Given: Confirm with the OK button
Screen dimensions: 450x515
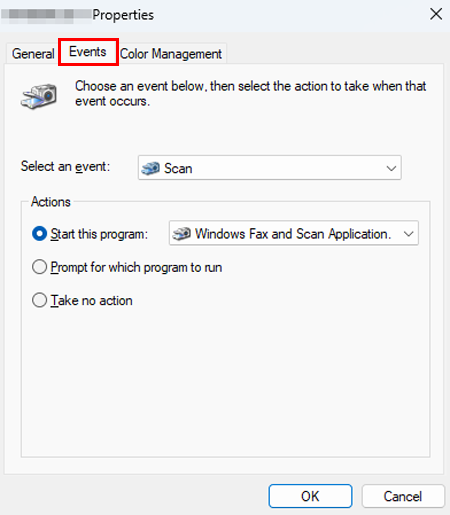Looking at the screenshot, I should click(310, 496).
